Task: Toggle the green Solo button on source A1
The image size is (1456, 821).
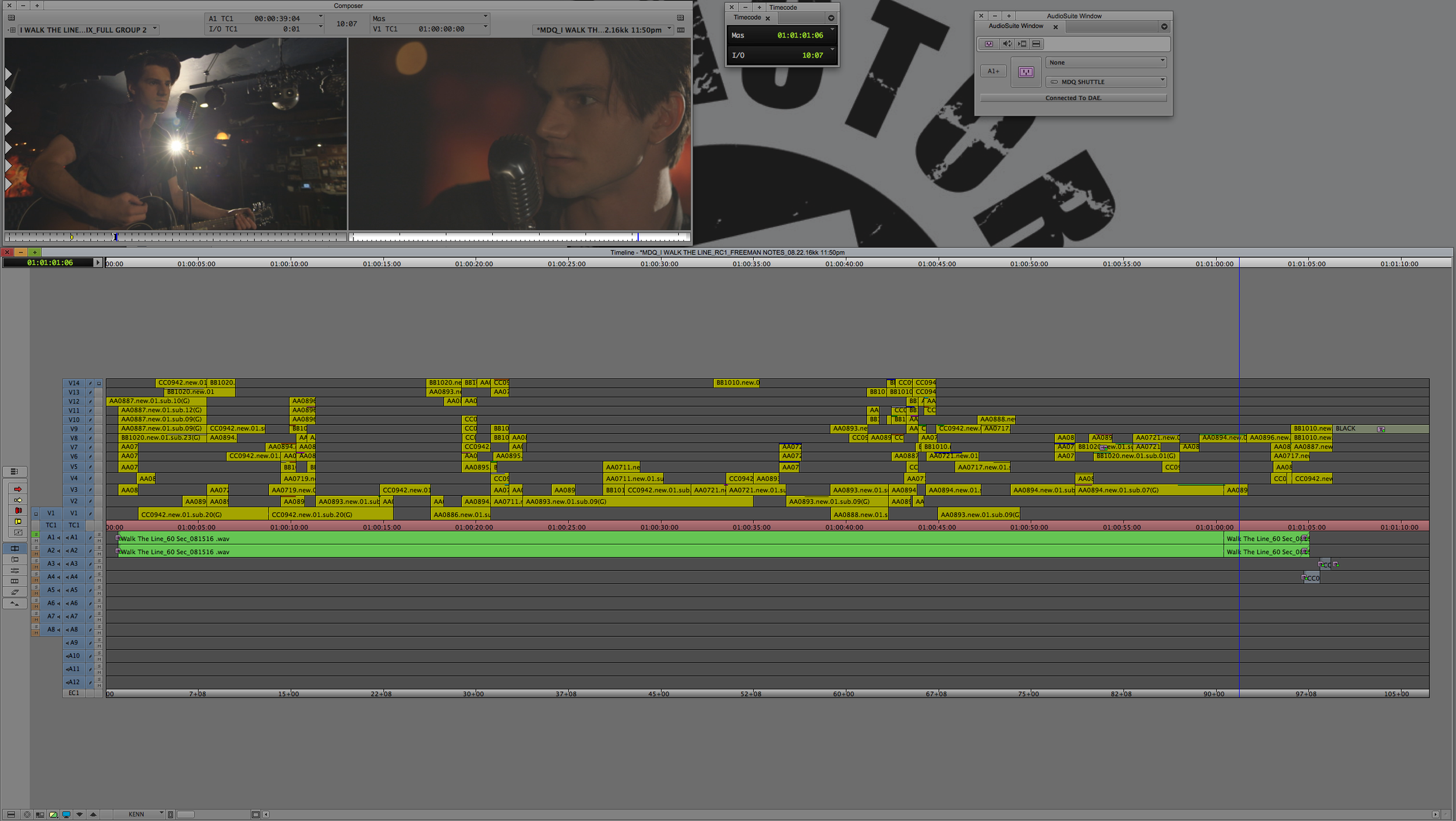Action: point(36,534)
